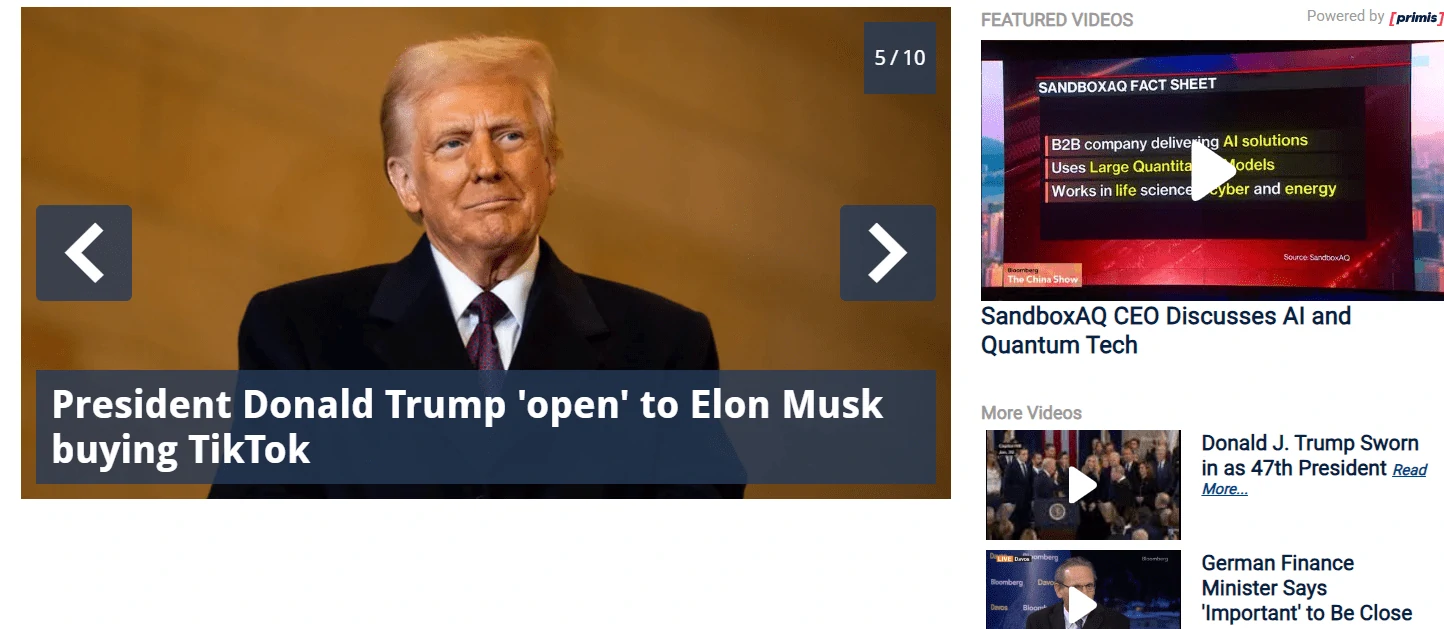Click the 'Powered by' text
Image resolution: width=1444 pixels, height=629 pixels.
tap(1345, 16)
